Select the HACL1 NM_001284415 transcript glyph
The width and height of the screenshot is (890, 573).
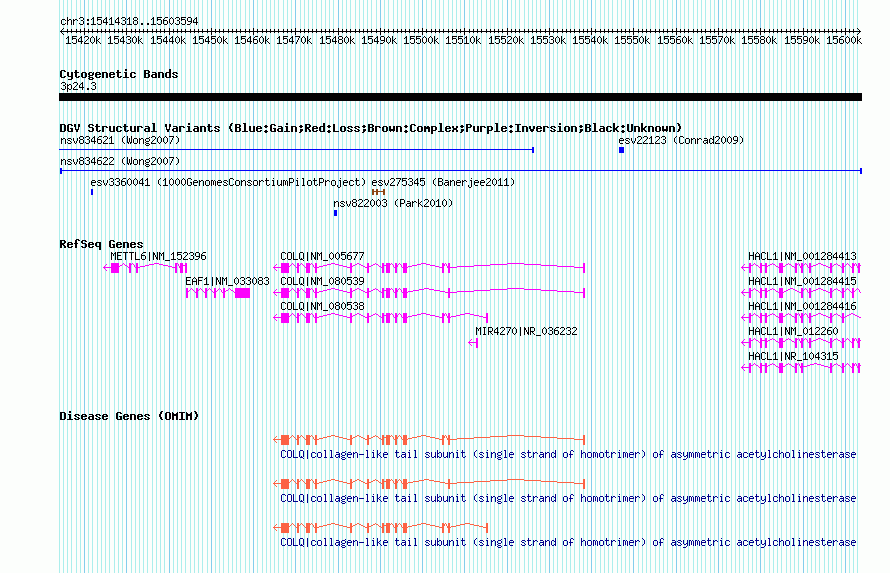point(801,293)
